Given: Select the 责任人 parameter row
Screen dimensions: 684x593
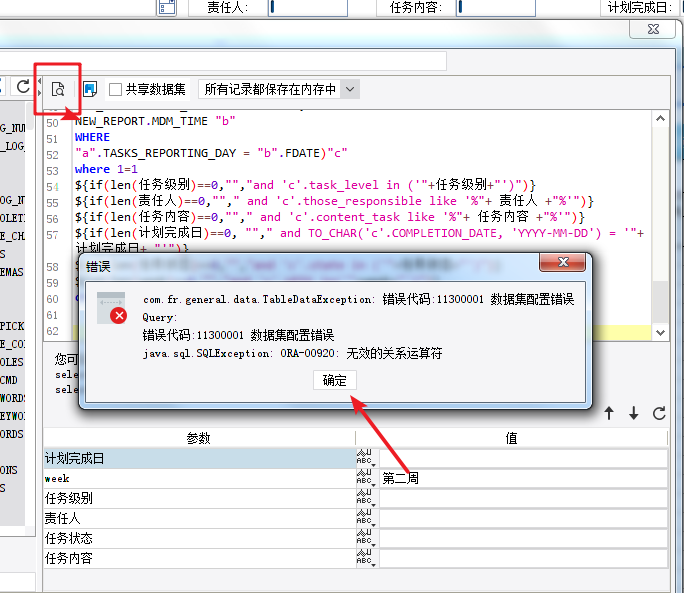Looking at the screenshot, I should (199, 518).
